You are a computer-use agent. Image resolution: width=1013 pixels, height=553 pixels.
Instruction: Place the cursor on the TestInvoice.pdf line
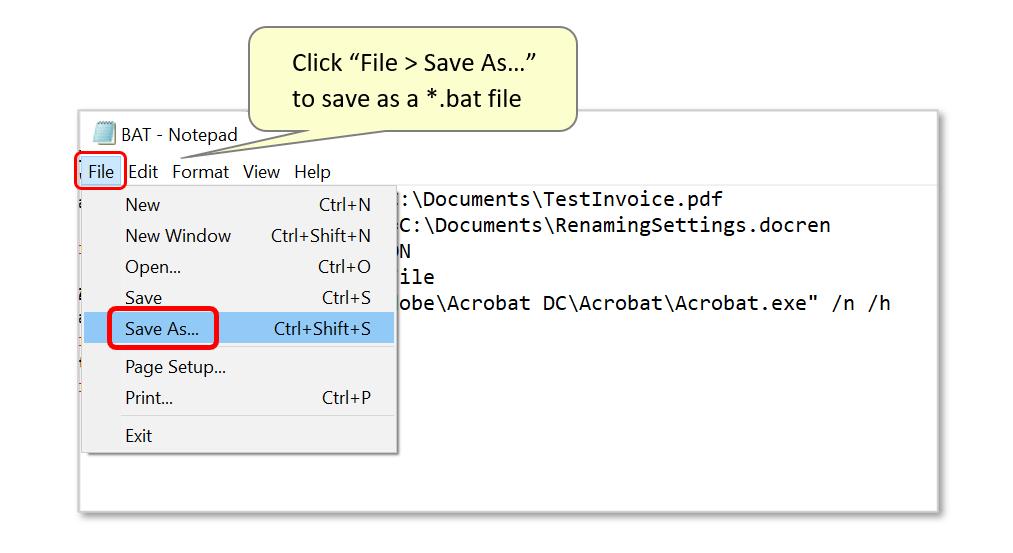pyautogui.click(x=560, y=200)
